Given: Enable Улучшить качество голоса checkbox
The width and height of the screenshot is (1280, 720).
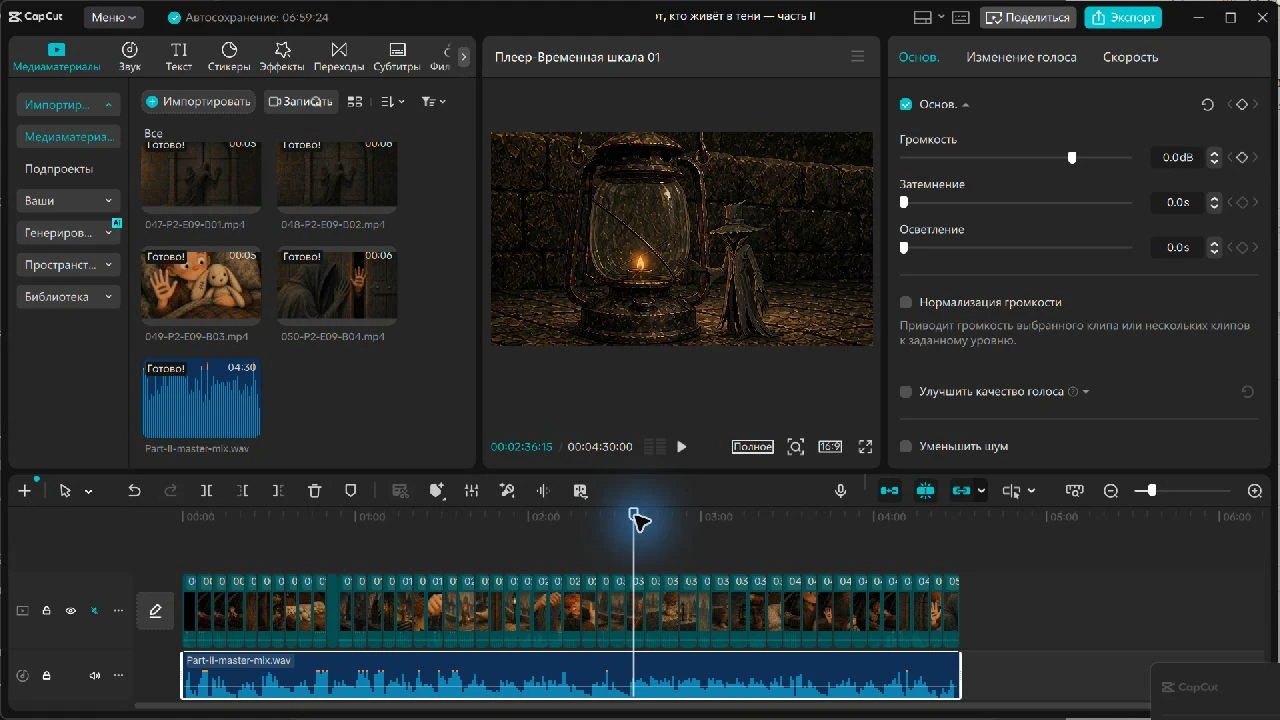Looking at the screenshot, I should (906, 392).
